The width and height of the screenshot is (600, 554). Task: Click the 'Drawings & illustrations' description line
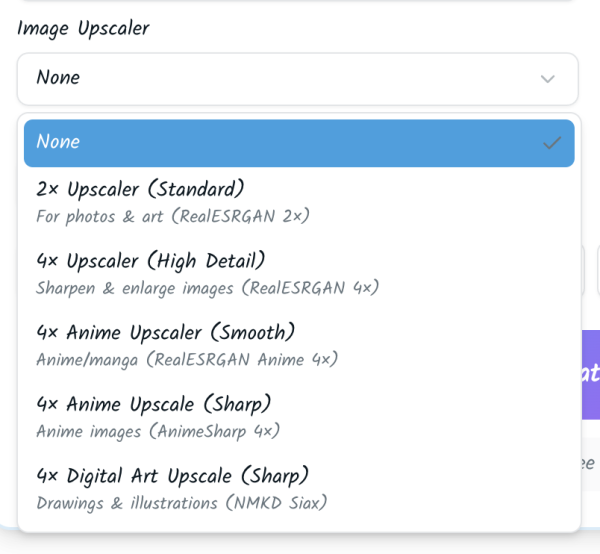point(181,503)
